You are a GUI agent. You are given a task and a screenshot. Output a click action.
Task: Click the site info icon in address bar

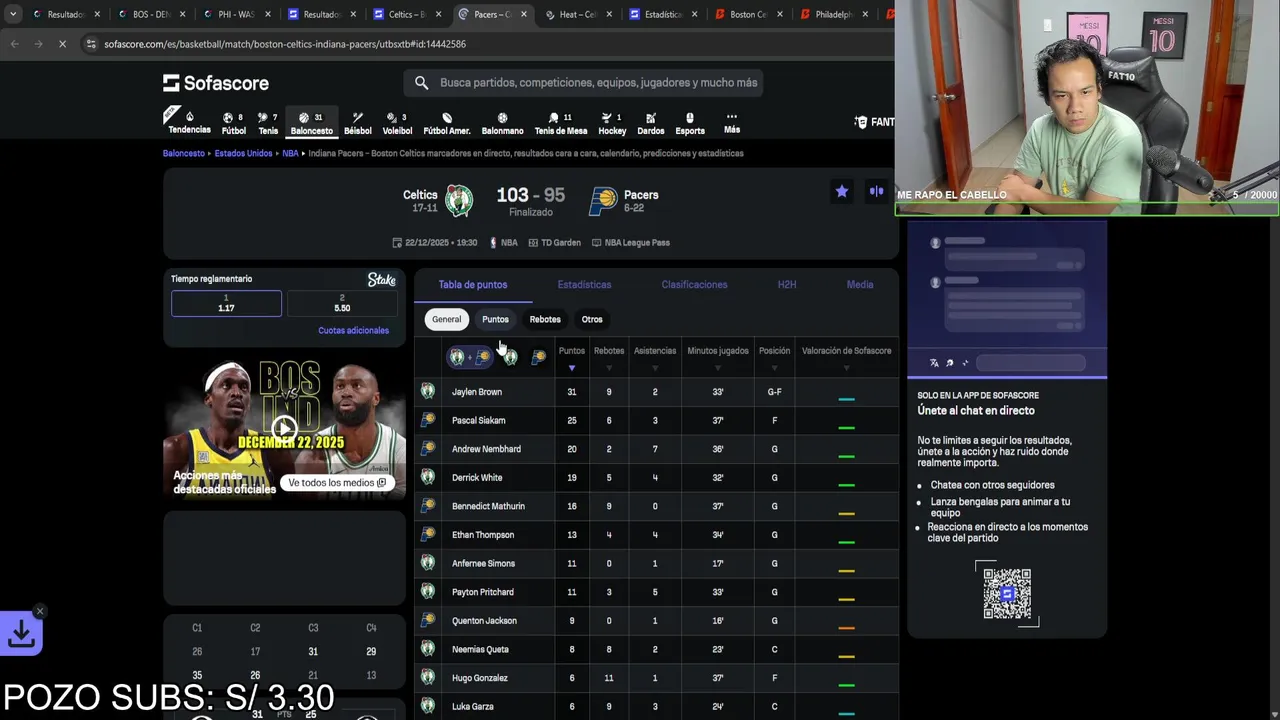coord(91,44)
